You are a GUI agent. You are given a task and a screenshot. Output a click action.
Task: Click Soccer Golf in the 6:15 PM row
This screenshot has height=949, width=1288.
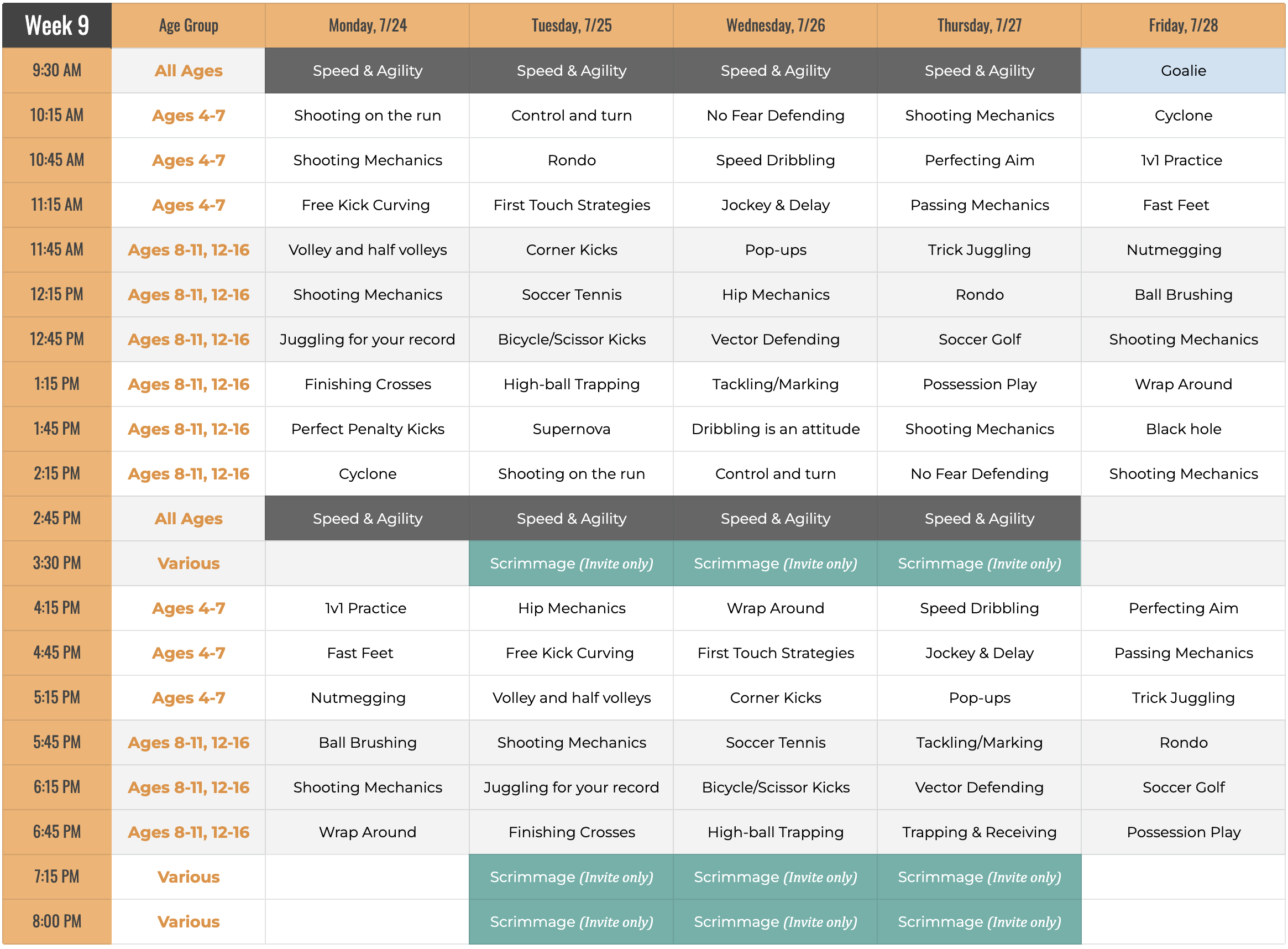tap(1183, 788)
